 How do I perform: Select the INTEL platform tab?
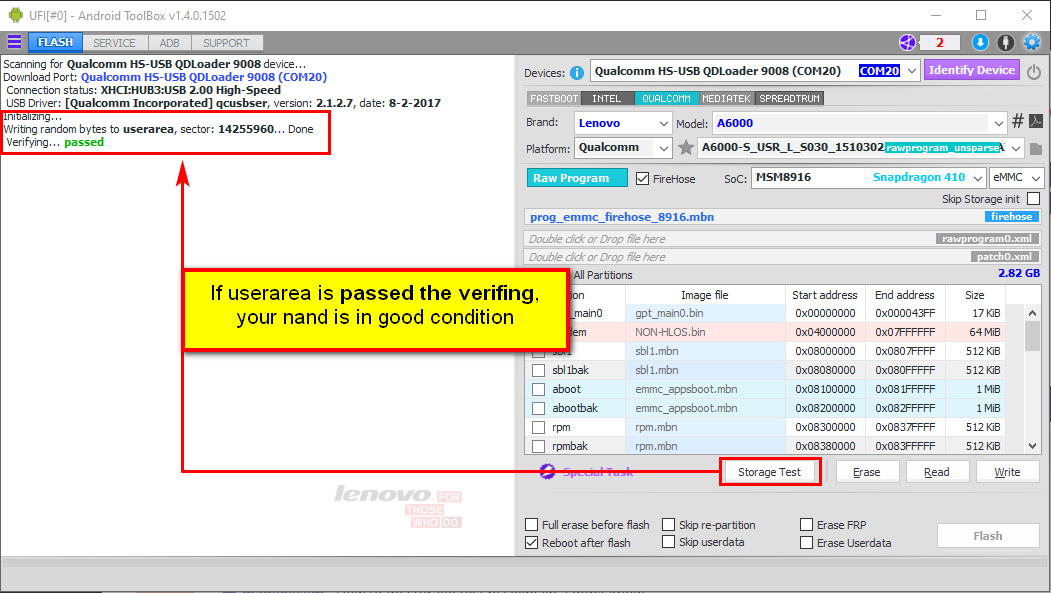point(607,98)
